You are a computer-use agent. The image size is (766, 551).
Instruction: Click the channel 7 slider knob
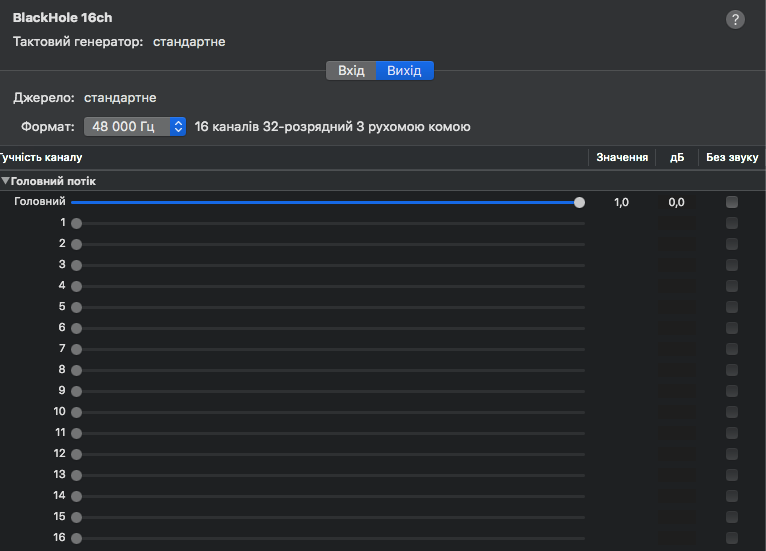(x=76, y=349)
